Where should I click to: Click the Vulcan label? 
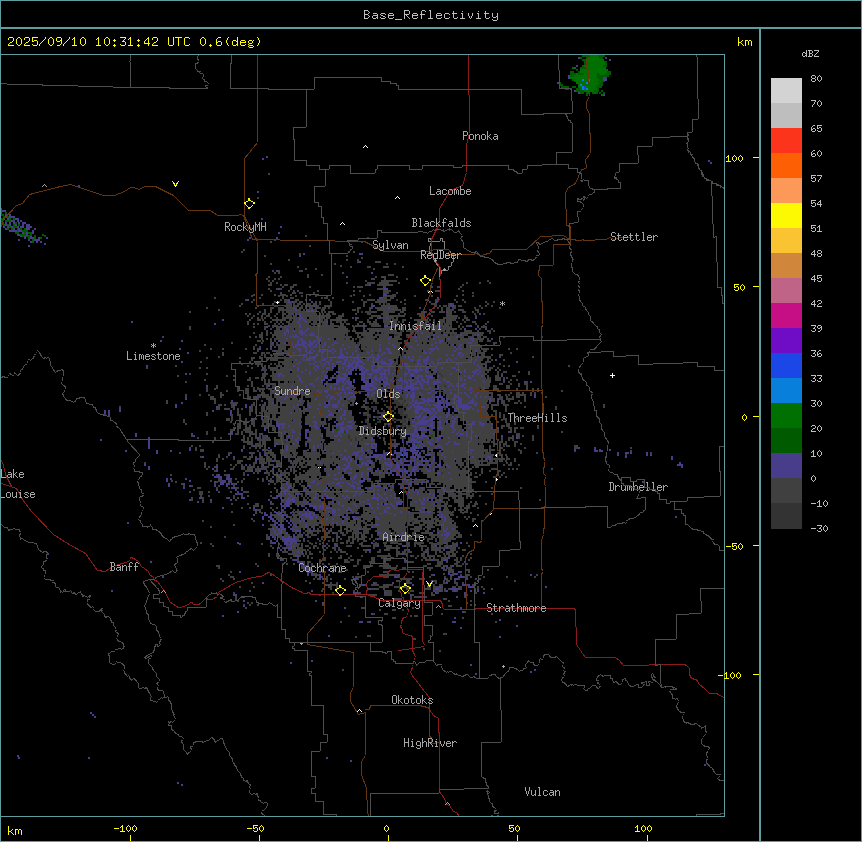542,792
